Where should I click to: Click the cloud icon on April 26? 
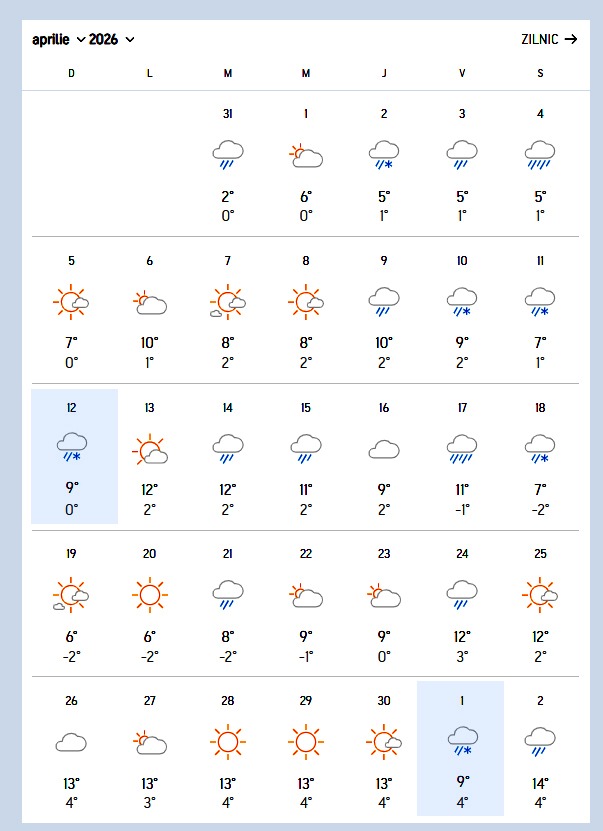72,742
